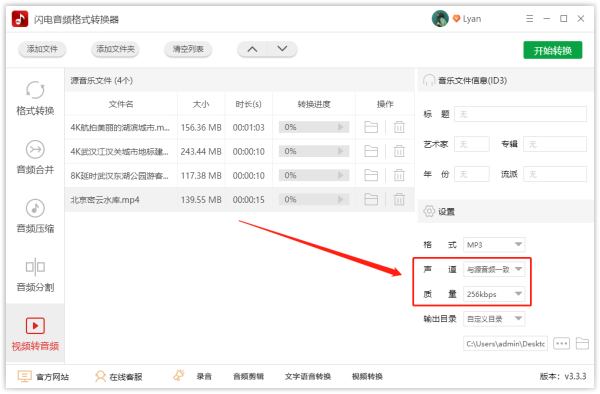Viewport: 600px width, 394px height.
Task: Click the 文件名 column header
Action: 121,104
